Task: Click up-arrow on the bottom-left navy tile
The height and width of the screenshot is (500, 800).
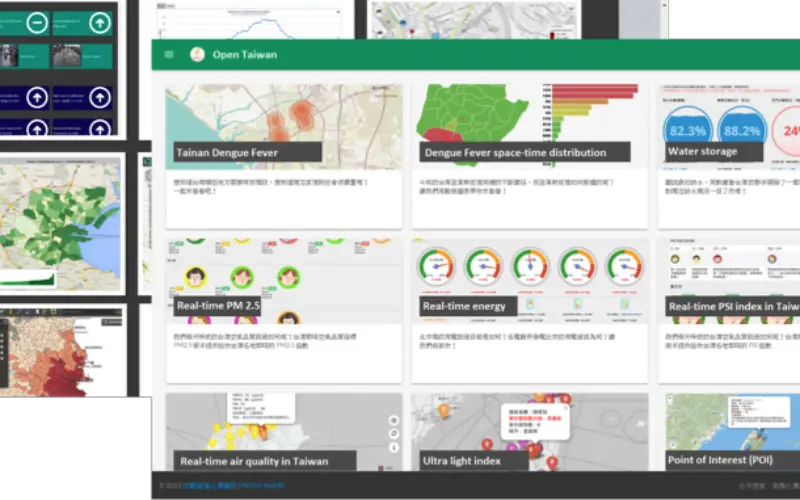Action: (x=37, y=128)
